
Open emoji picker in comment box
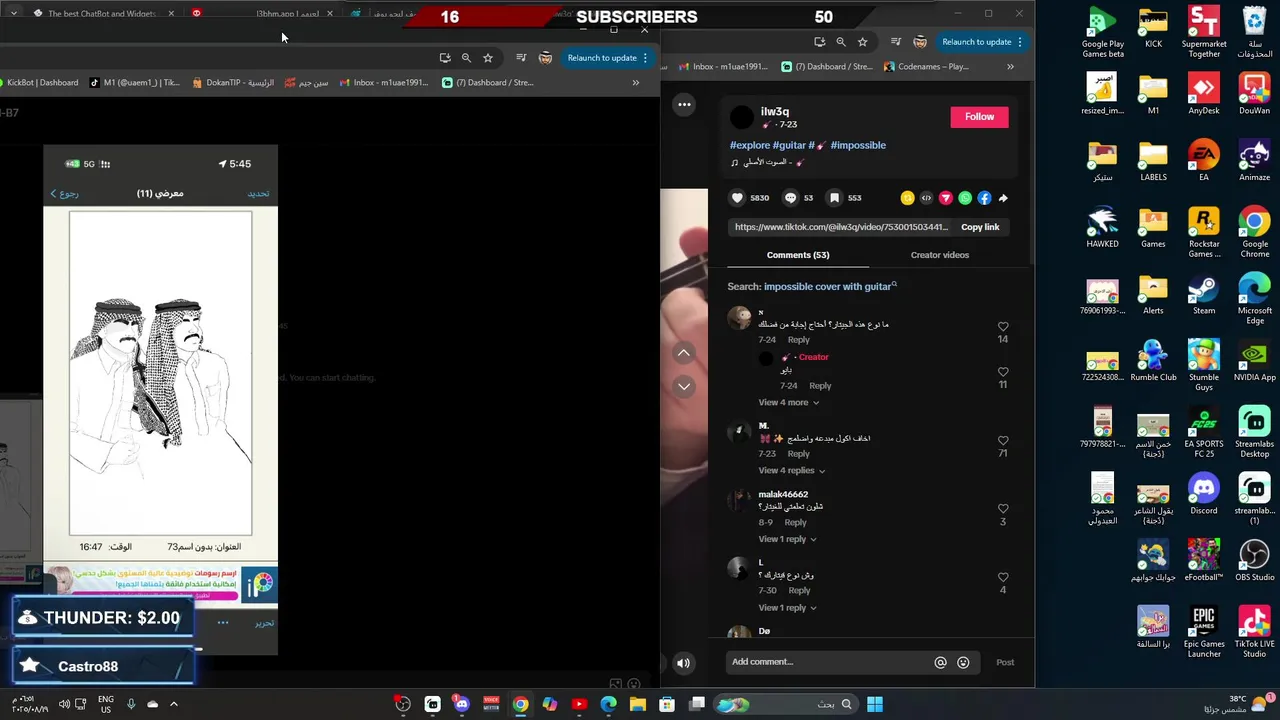click(x=963, y=662)
